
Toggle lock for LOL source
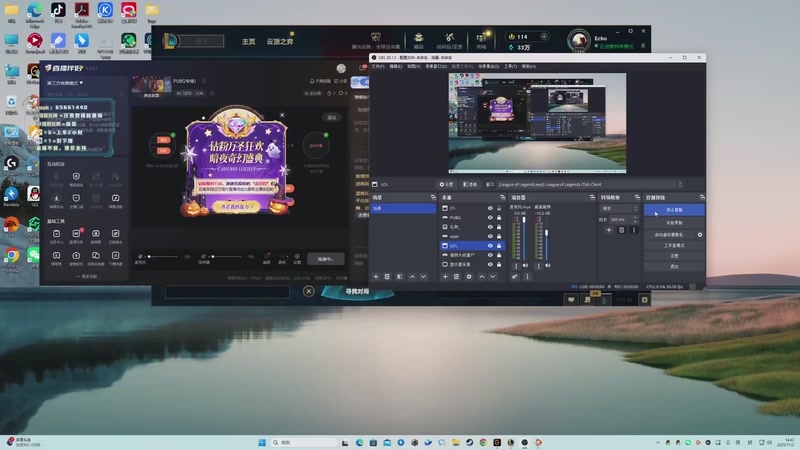[x=499, y=245]
